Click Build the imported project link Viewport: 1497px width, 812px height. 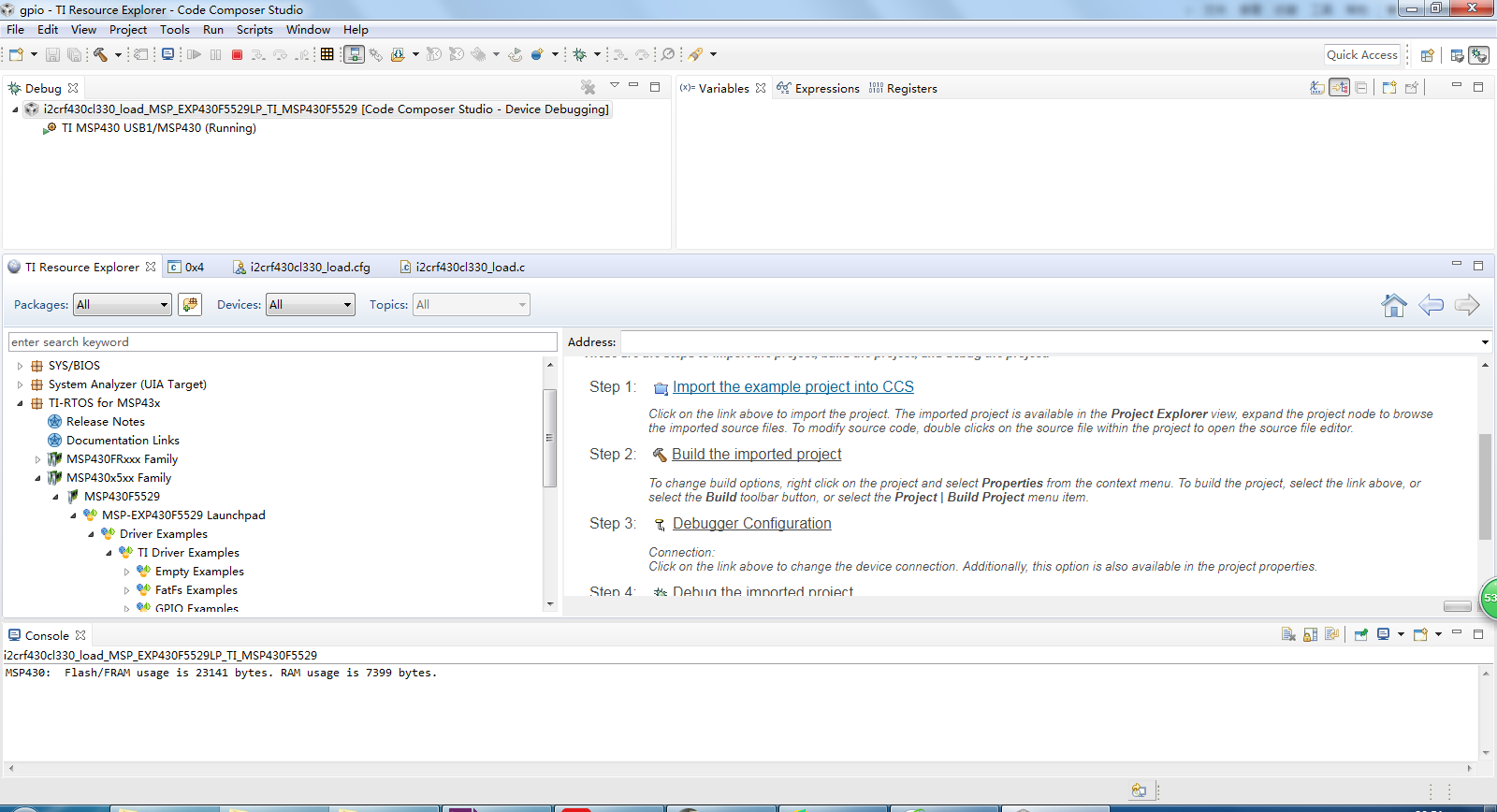(x=757, y=455)
